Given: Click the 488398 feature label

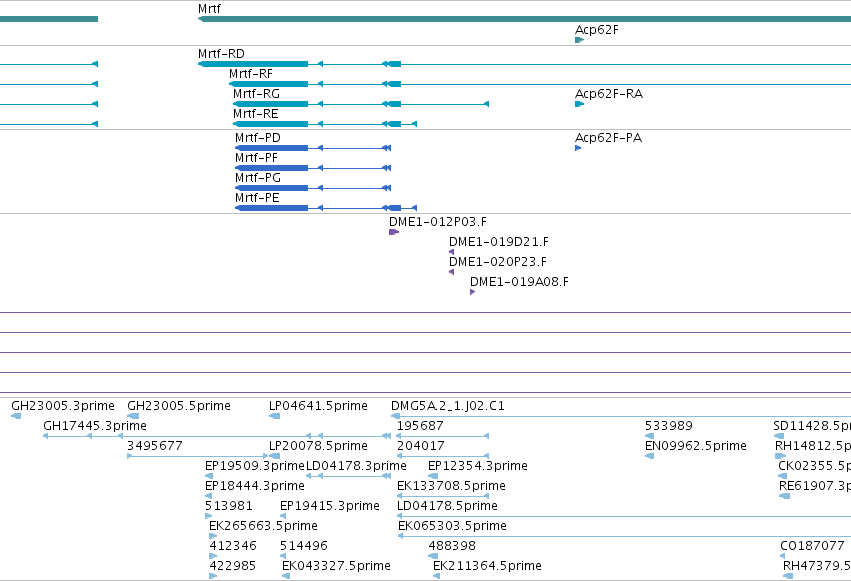Looking at the screenshot, I should click(x=452, y=546).
